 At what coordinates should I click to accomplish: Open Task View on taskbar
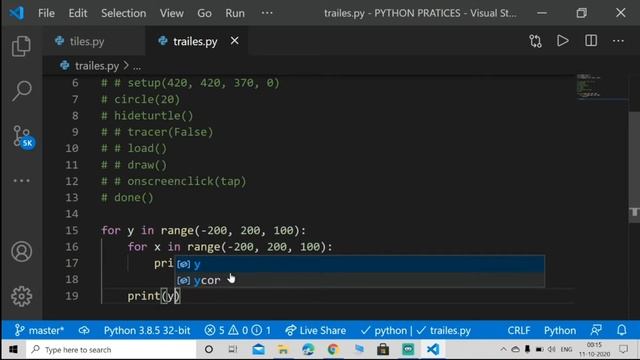(233, 349)
